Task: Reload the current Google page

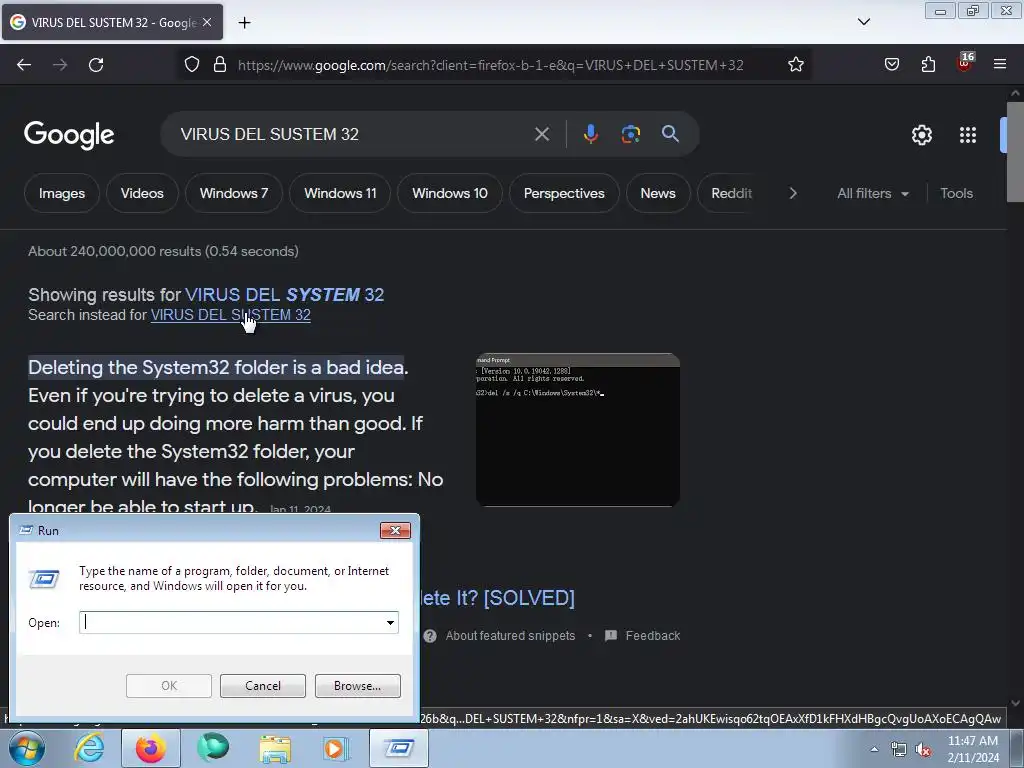Action: click(x=96, y=65)
